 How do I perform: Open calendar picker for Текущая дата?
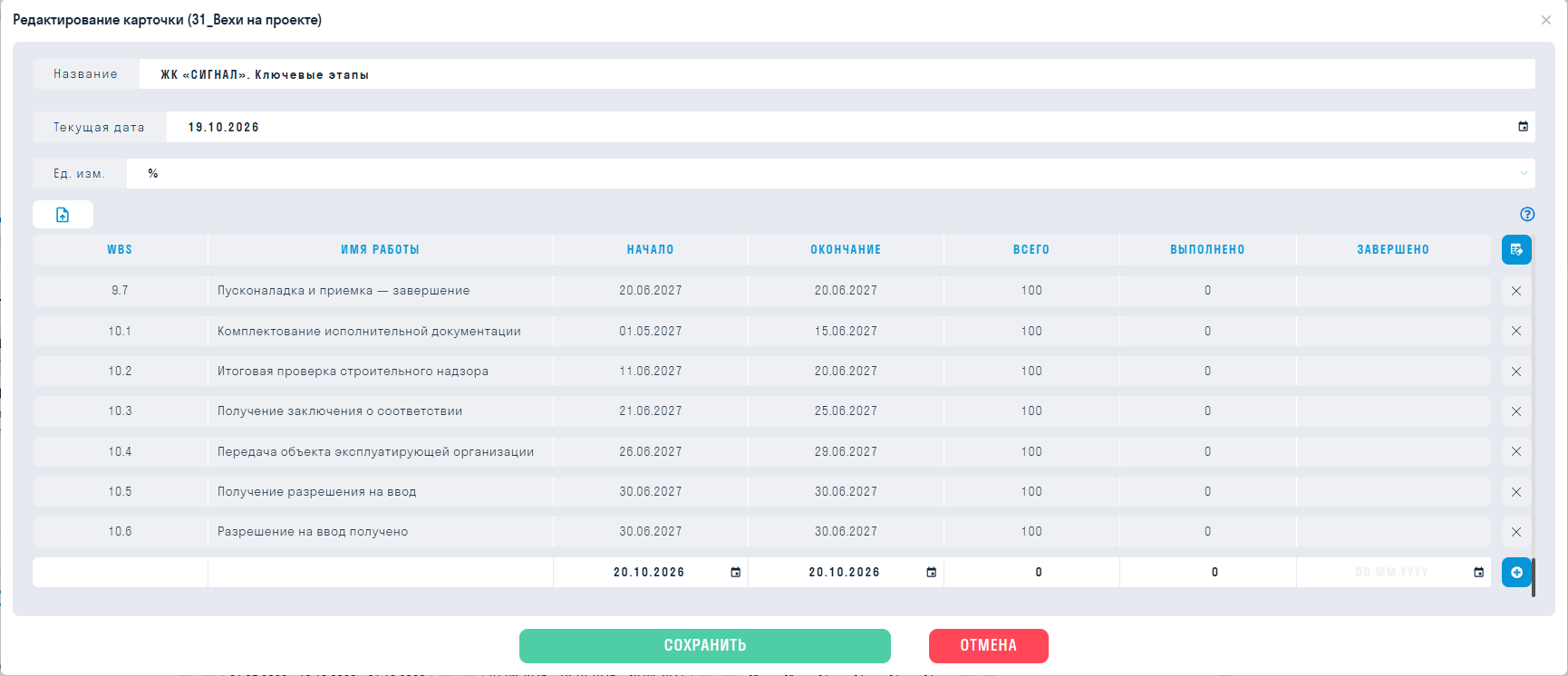click(1524, 127)
